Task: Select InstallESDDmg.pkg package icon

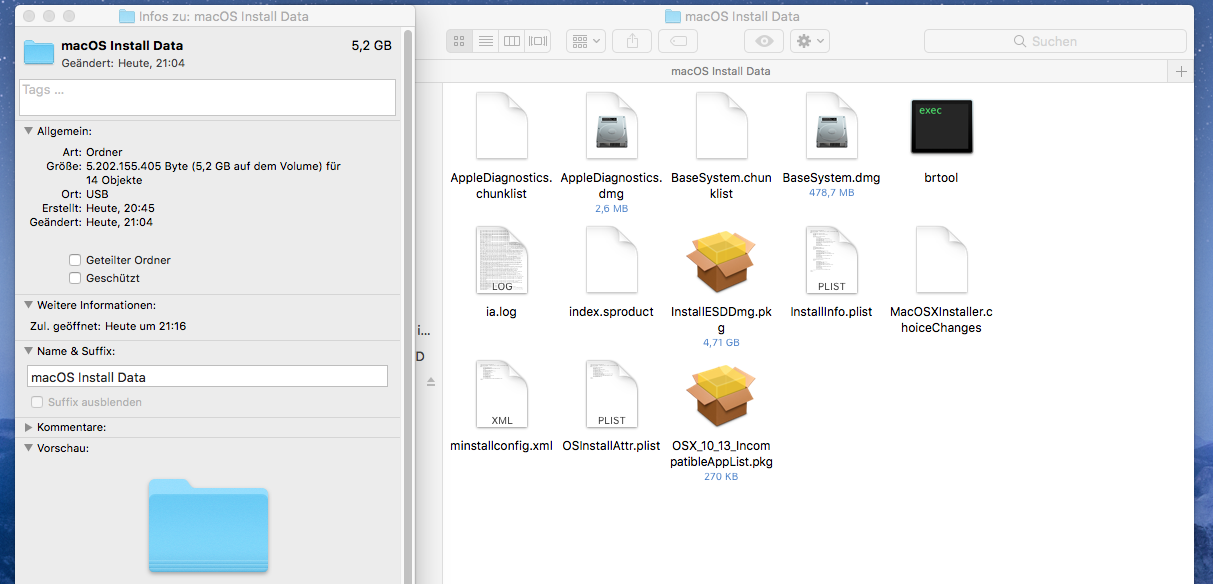Action: coord(721,262)
